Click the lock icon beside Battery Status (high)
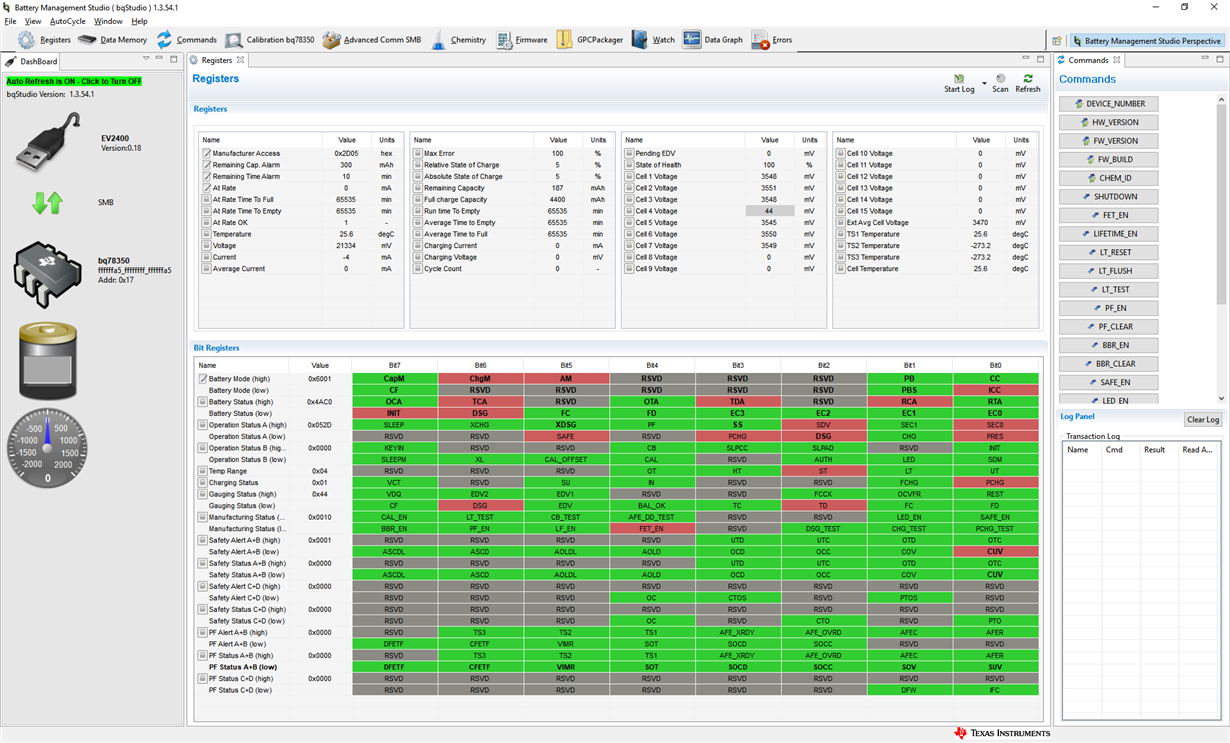 (x=203, y=402)
